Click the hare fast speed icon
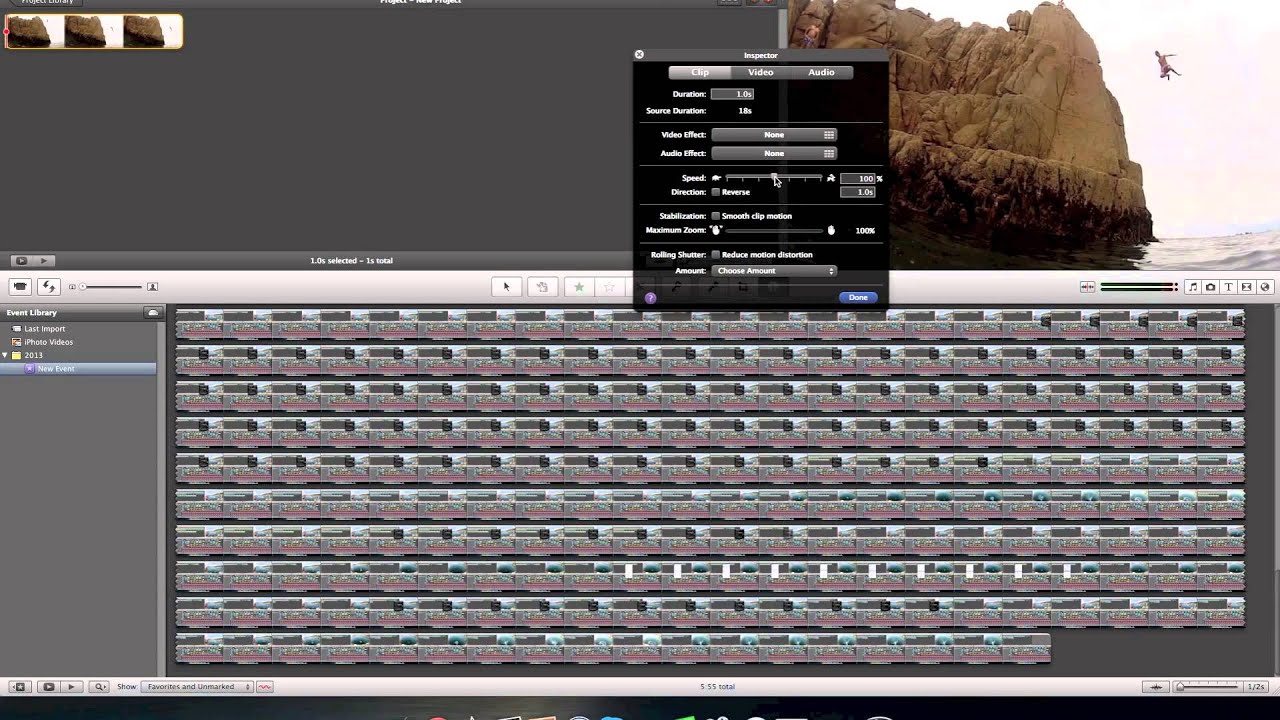The image size is (1280, 720). click(x=830, y=178)
